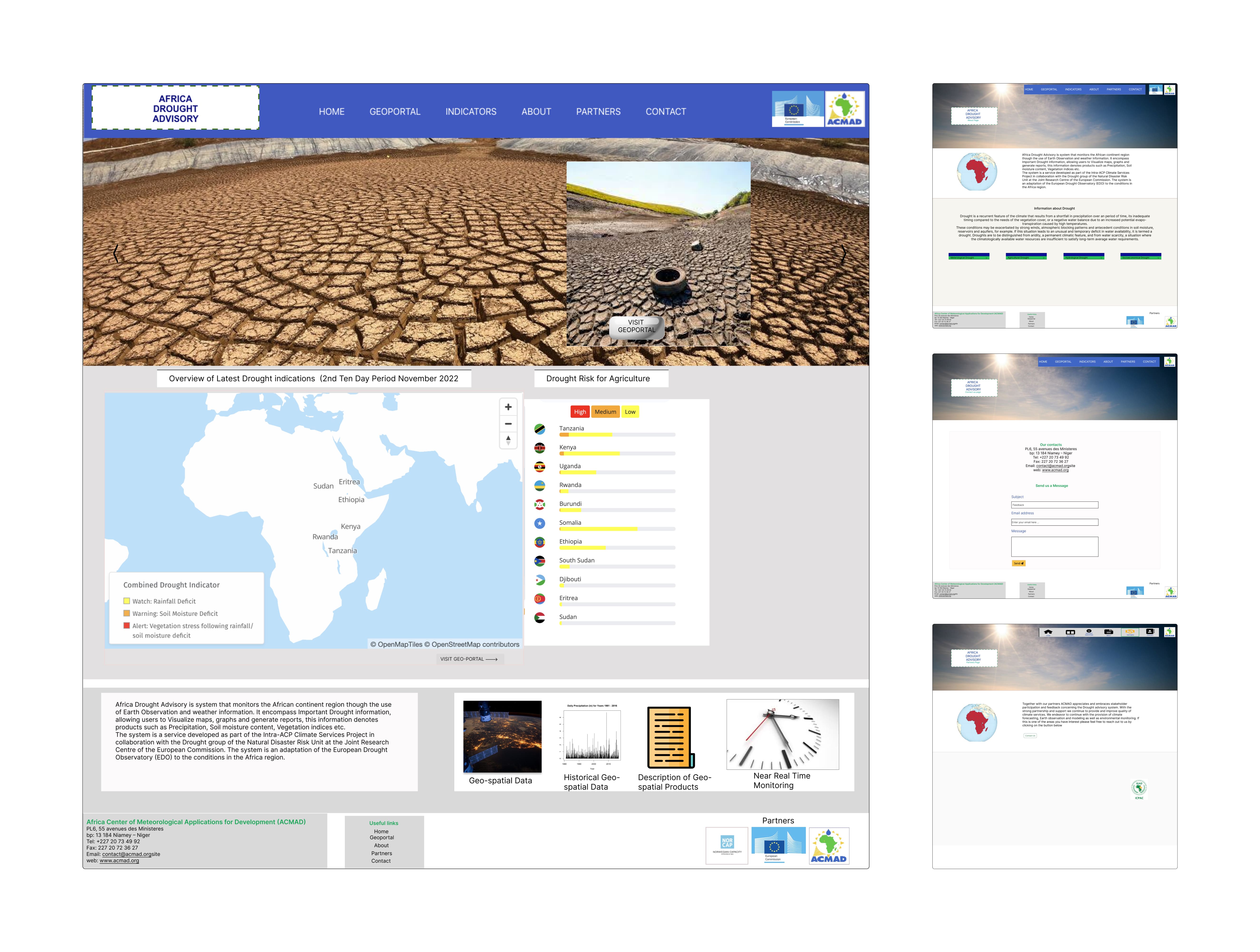The image size is (1260, 952).
Task: Click the Ethiopia flag icon
Action: (539, 542)
